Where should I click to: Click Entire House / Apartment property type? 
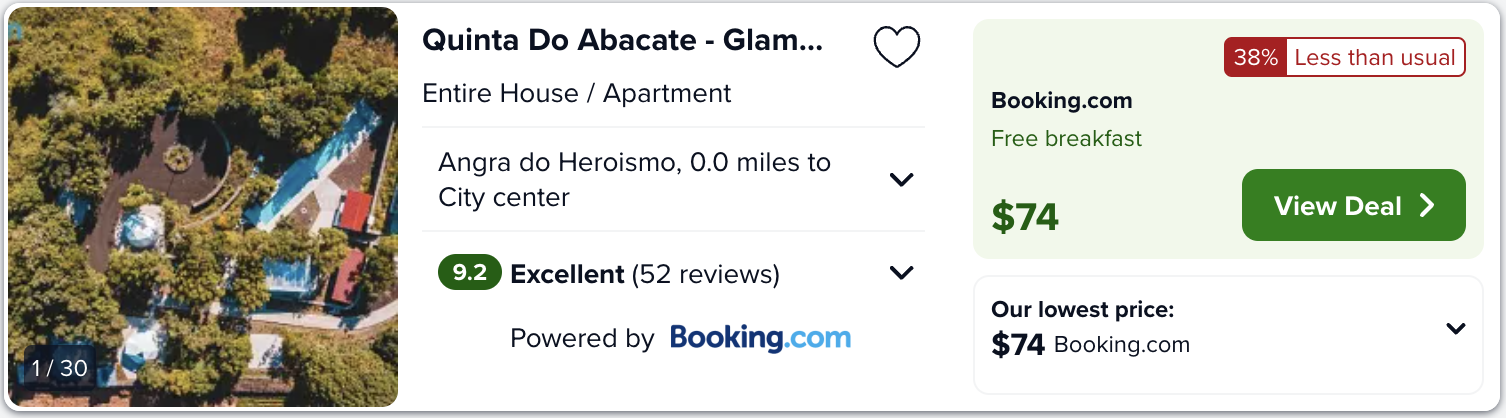click(x=577, y=94)
